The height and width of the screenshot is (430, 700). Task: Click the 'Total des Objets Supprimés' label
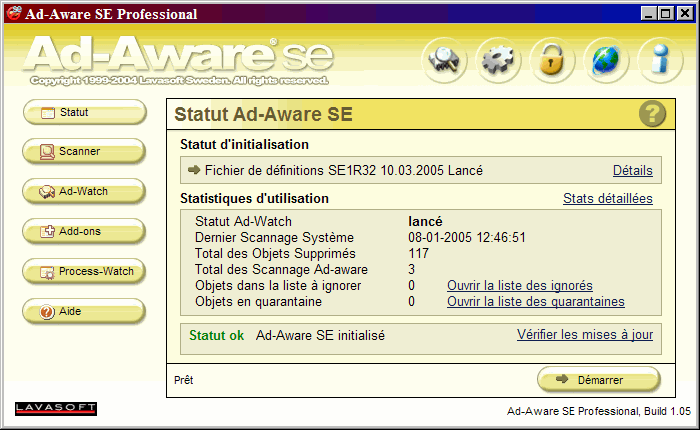pyautogui.click(x=275, y=253)
